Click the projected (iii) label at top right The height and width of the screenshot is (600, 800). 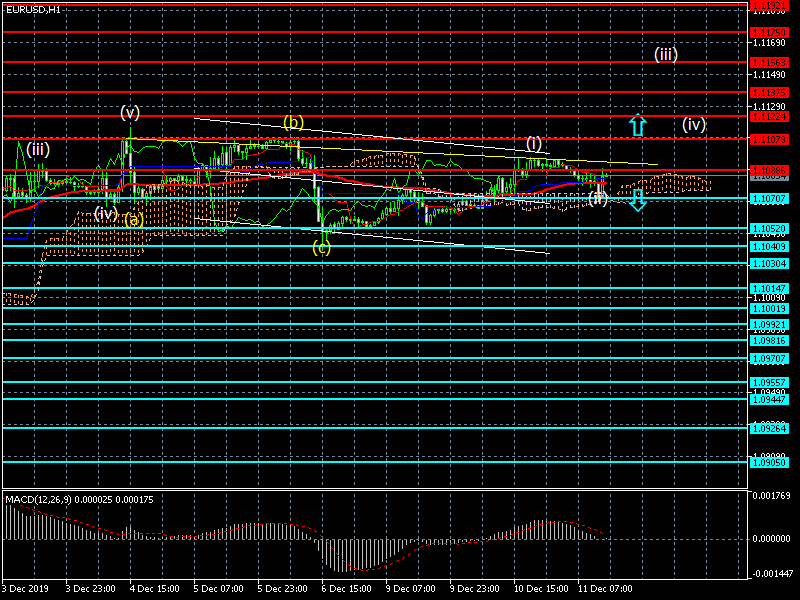pyautogui.click(x=666, y=54)
